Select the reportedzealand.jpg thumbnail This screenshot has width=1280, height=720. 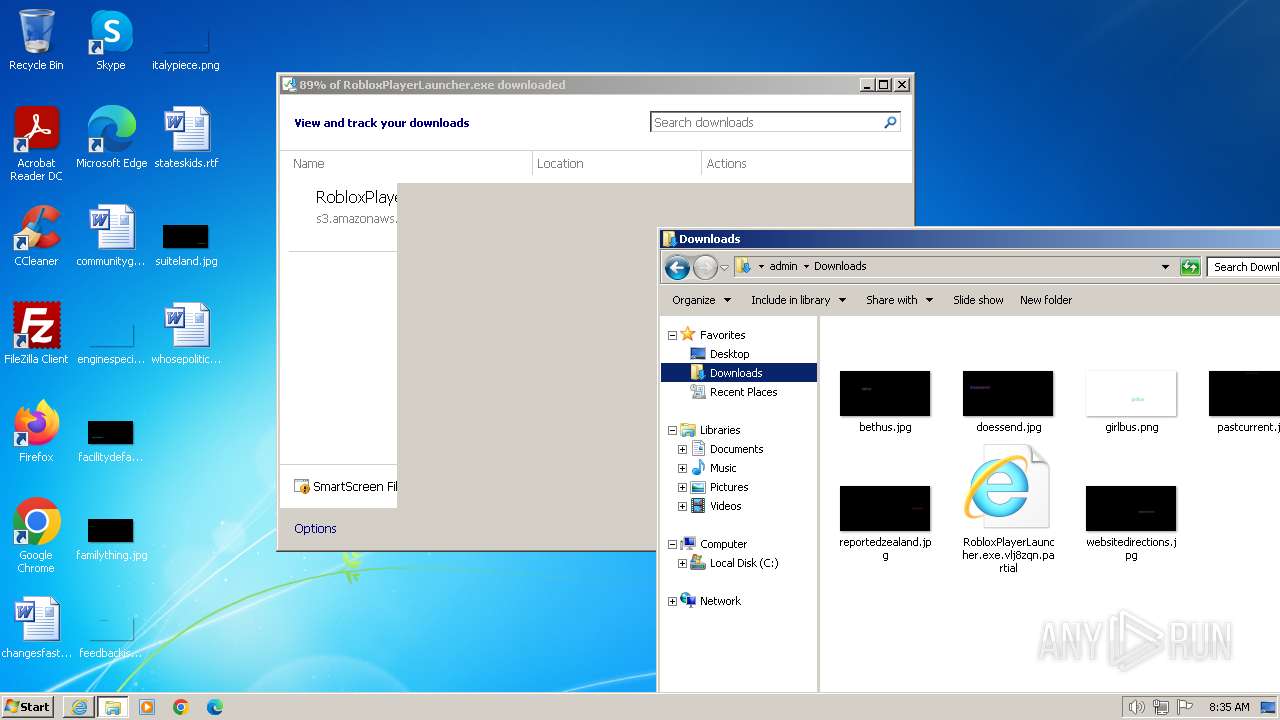(885, 510)
